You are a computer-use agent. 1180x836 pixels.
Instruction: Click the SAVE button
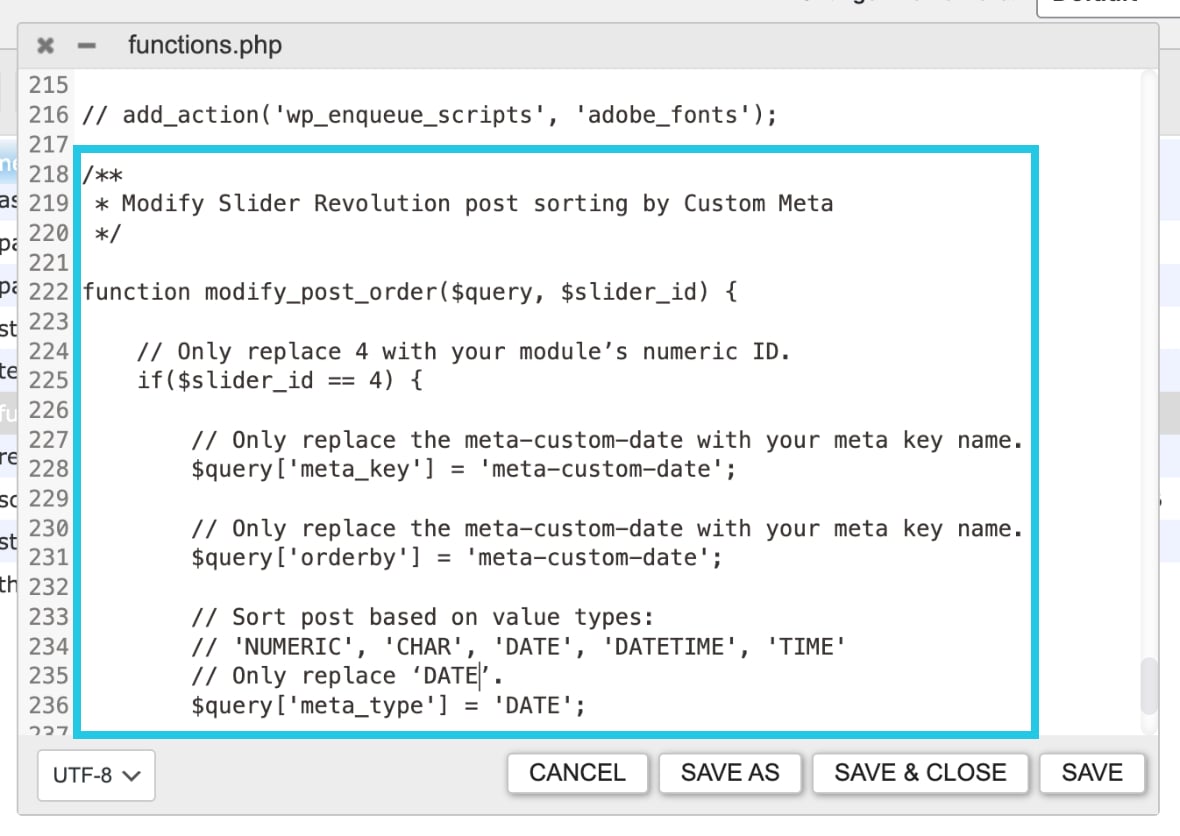coord(1092,773)
